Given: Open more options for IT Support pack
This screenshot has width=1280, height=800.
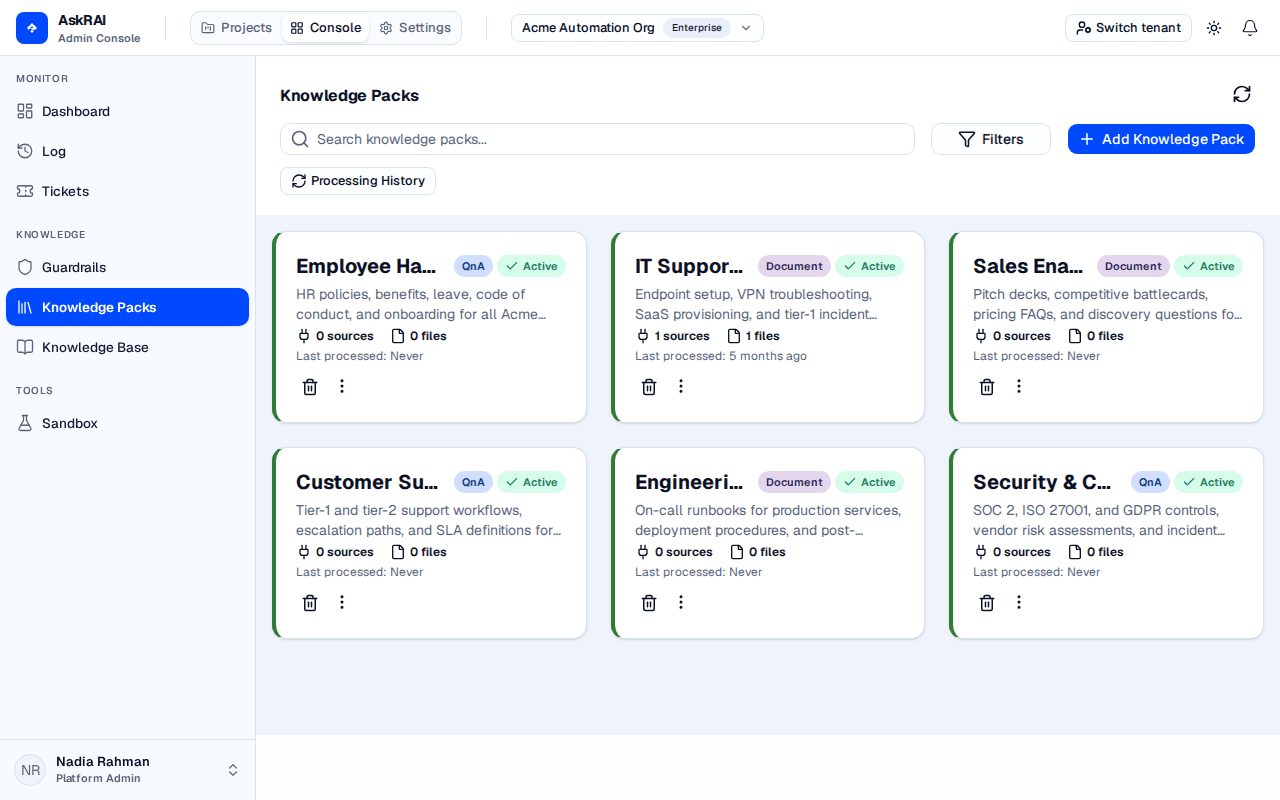Looking at the screenshot, I should (x=681, y=386).
